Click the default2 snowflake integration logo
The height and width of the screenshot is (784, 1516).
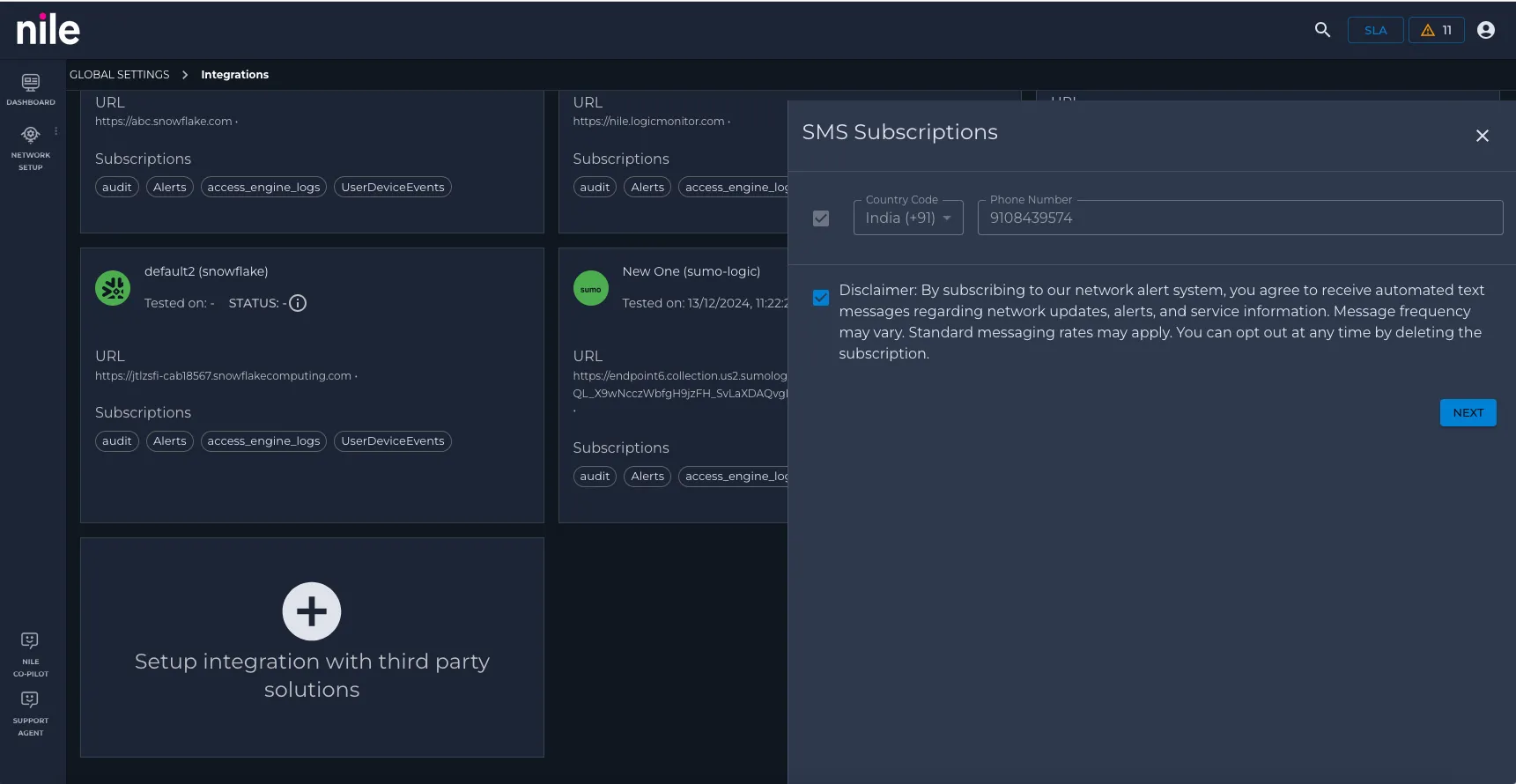(113, 288)
